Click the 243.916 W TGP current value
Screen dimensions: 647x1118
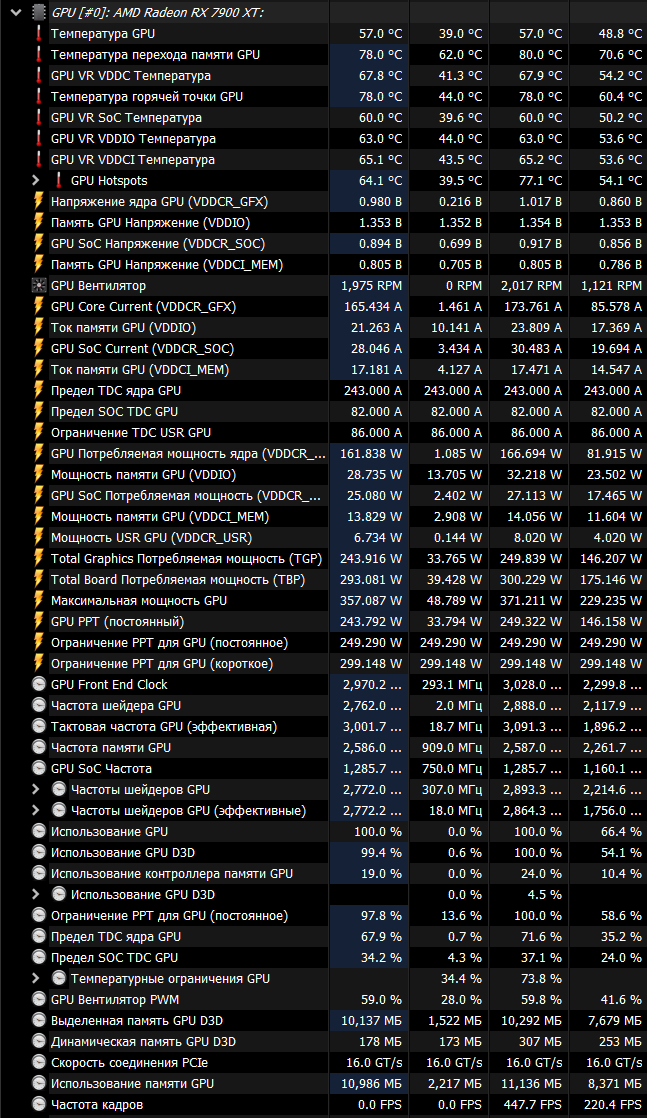[x=371, y=558]
